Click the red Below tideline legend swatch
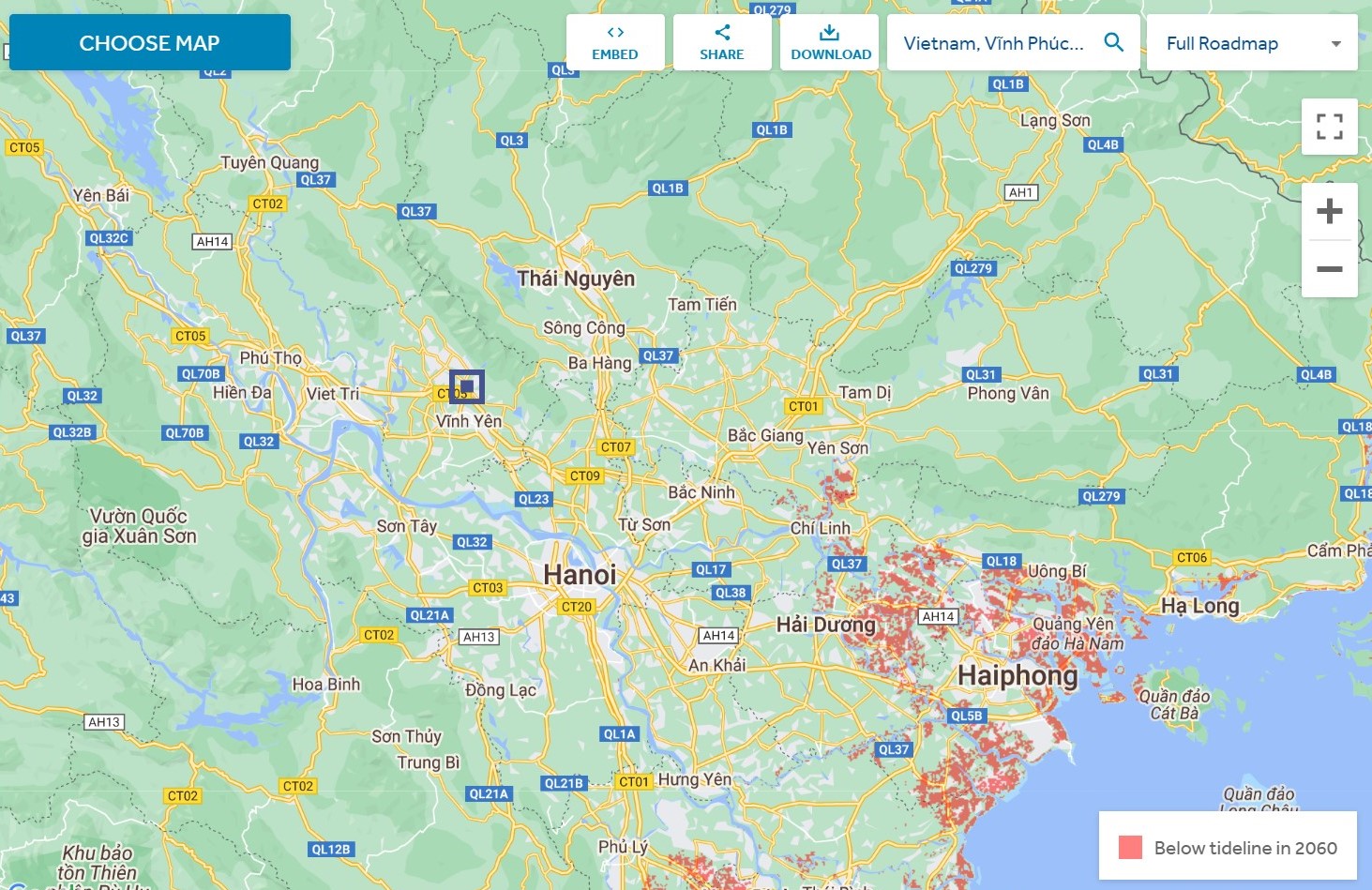This screenshot has height=890, width=1372. pos(1130,848)
